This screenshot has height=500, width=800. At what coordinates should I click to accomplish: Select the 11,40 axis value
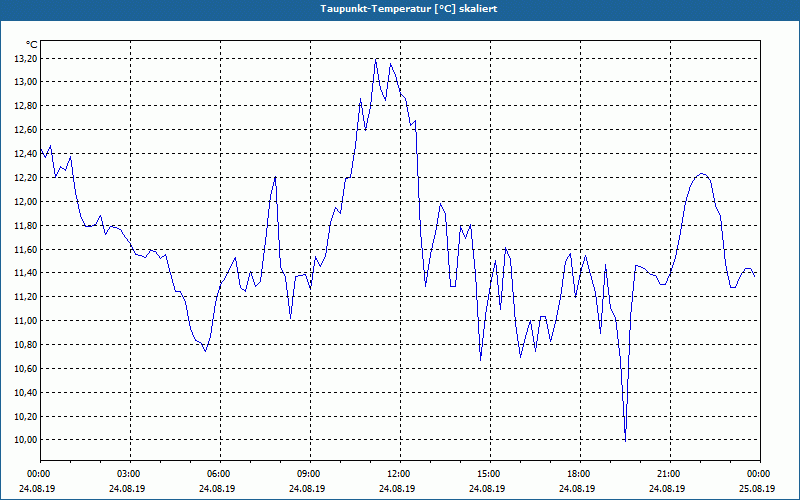pyautogui.click(x=26, y=273)
